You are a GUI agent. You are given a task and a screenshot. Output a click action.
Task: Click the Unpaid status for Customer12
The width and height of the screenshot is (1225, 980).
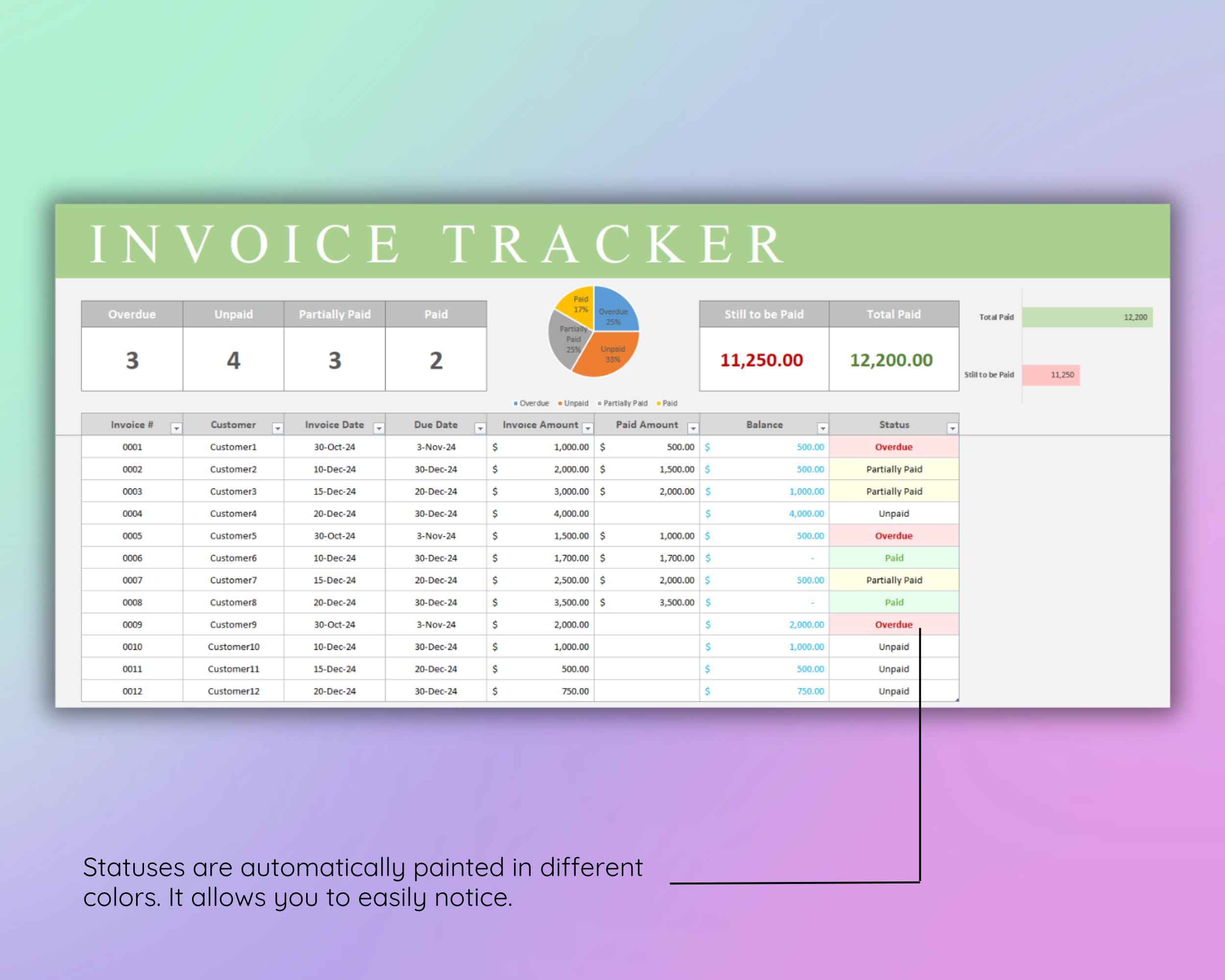point(894,691)
